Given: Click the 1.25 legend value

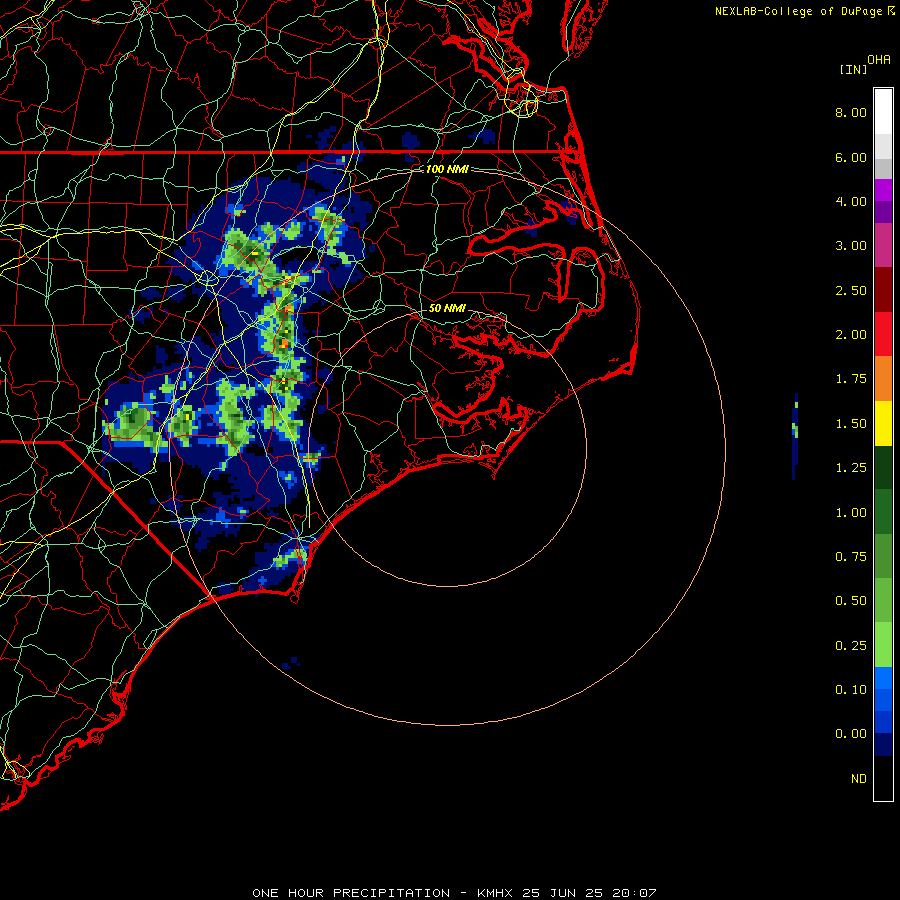Looking at the screenshot, I should [x=851, y=468].
